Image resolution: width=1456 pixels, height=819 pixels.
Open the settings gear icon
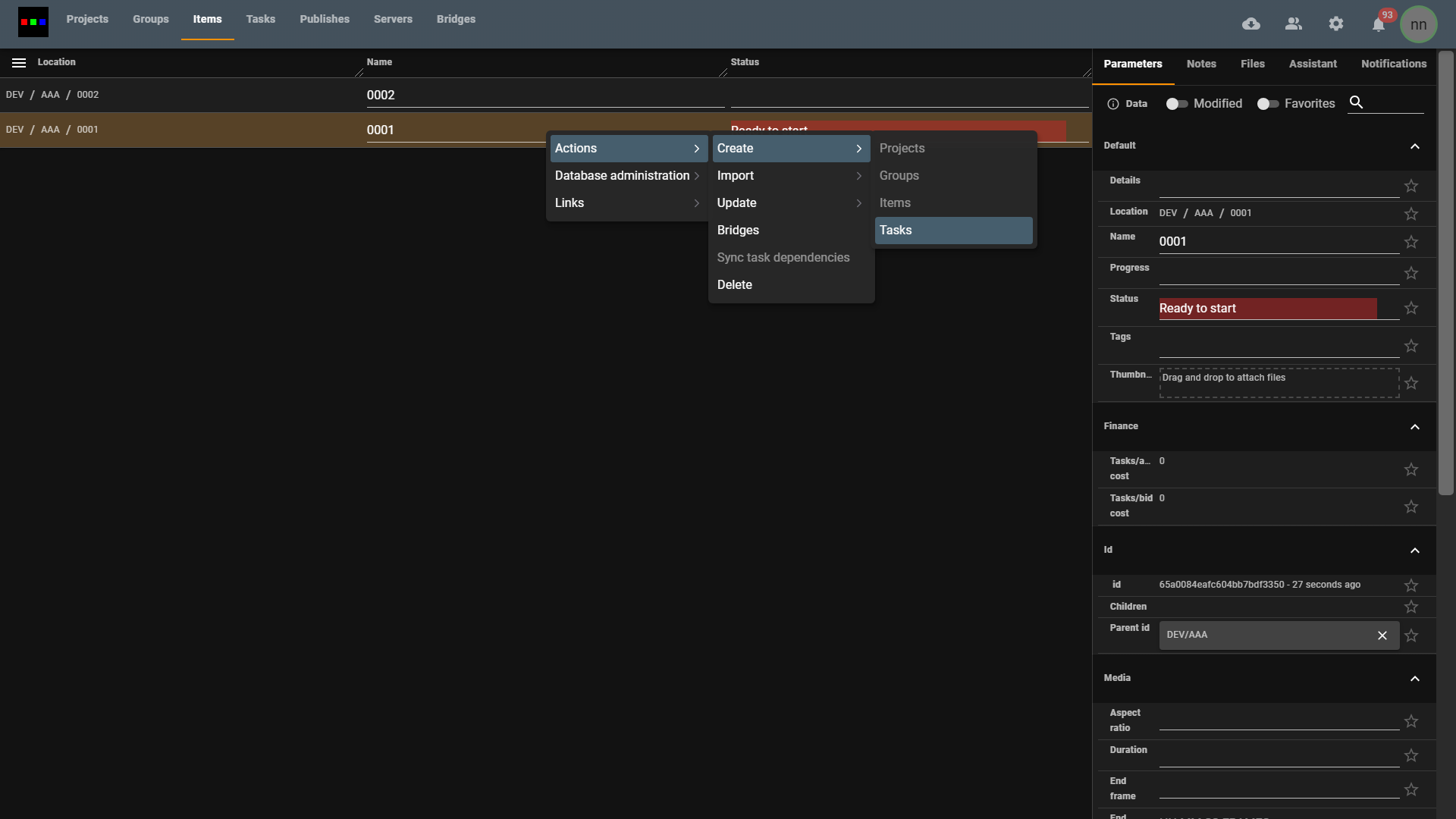pyautogui.click(x=1336, y=24)
